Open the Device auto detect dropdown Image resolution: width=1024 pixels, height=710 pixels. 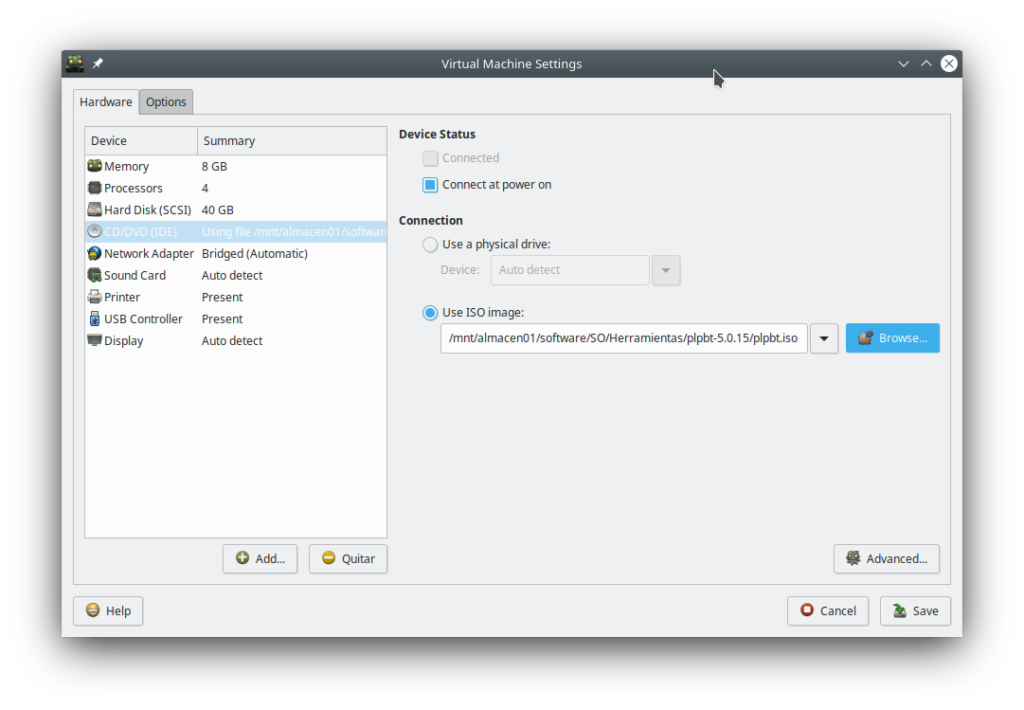[665, 270]
